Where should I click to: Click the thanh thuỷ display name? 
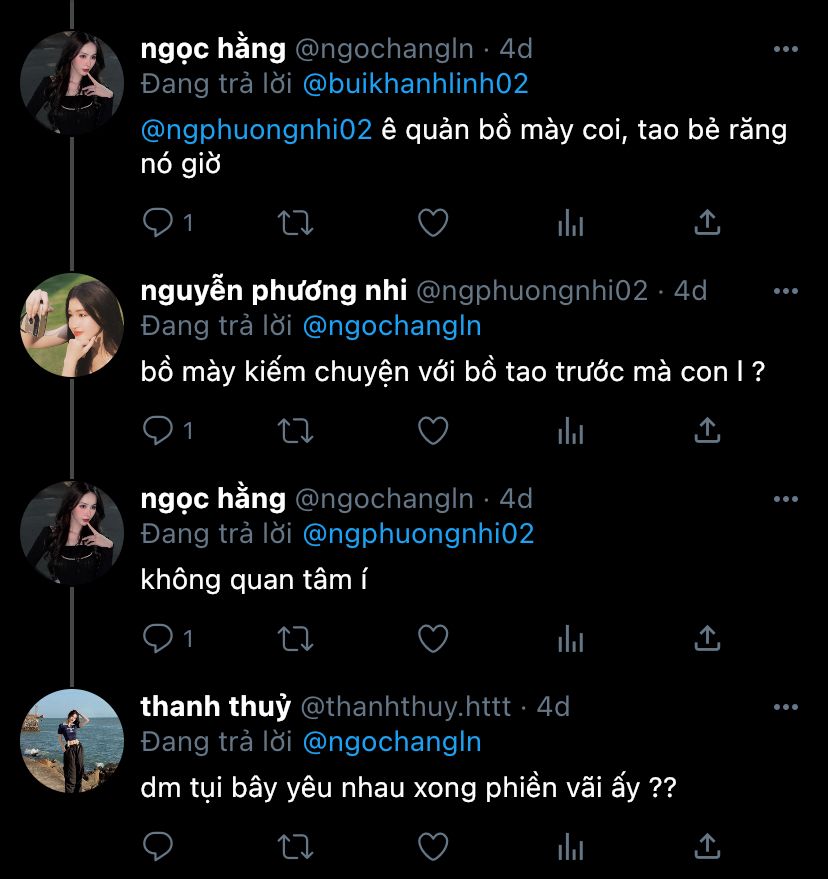click(x=215, y=707)
